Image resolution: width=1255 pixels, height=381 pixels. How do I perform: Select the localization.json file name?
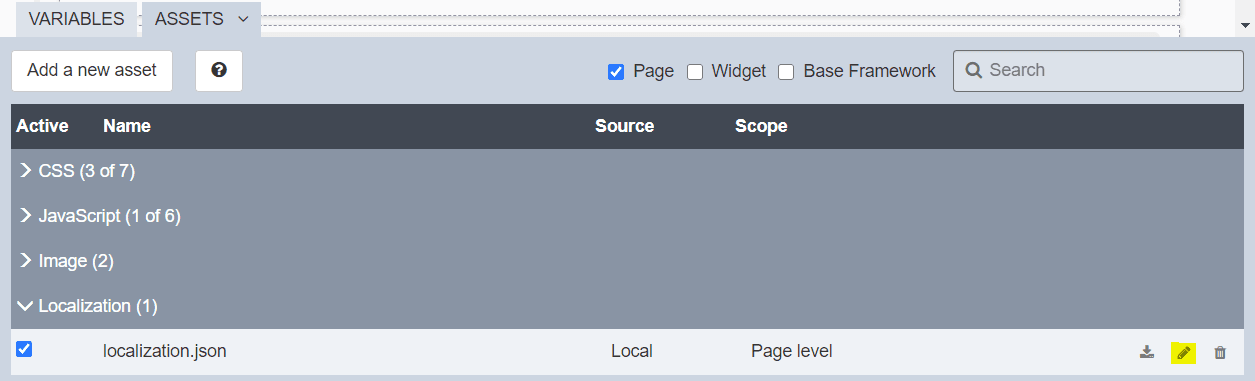(164, 351)
